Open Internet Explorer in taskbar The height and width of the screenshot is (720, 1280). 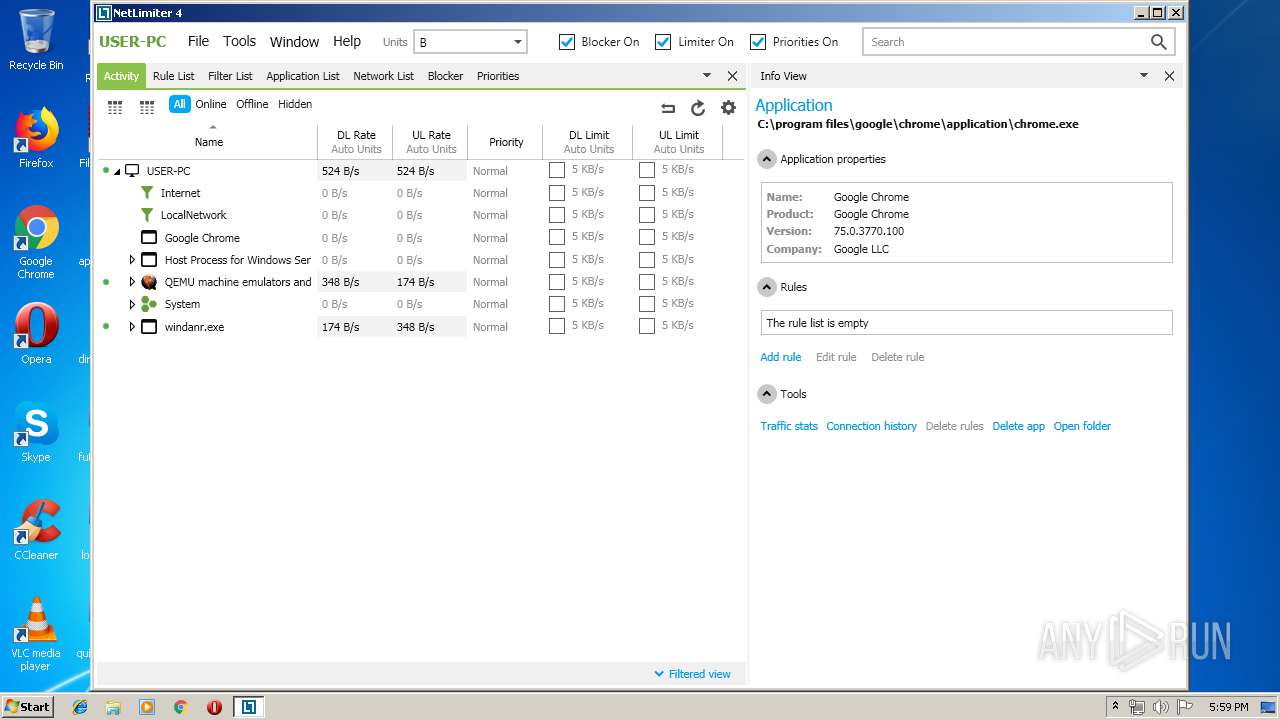tap(80, 707)
